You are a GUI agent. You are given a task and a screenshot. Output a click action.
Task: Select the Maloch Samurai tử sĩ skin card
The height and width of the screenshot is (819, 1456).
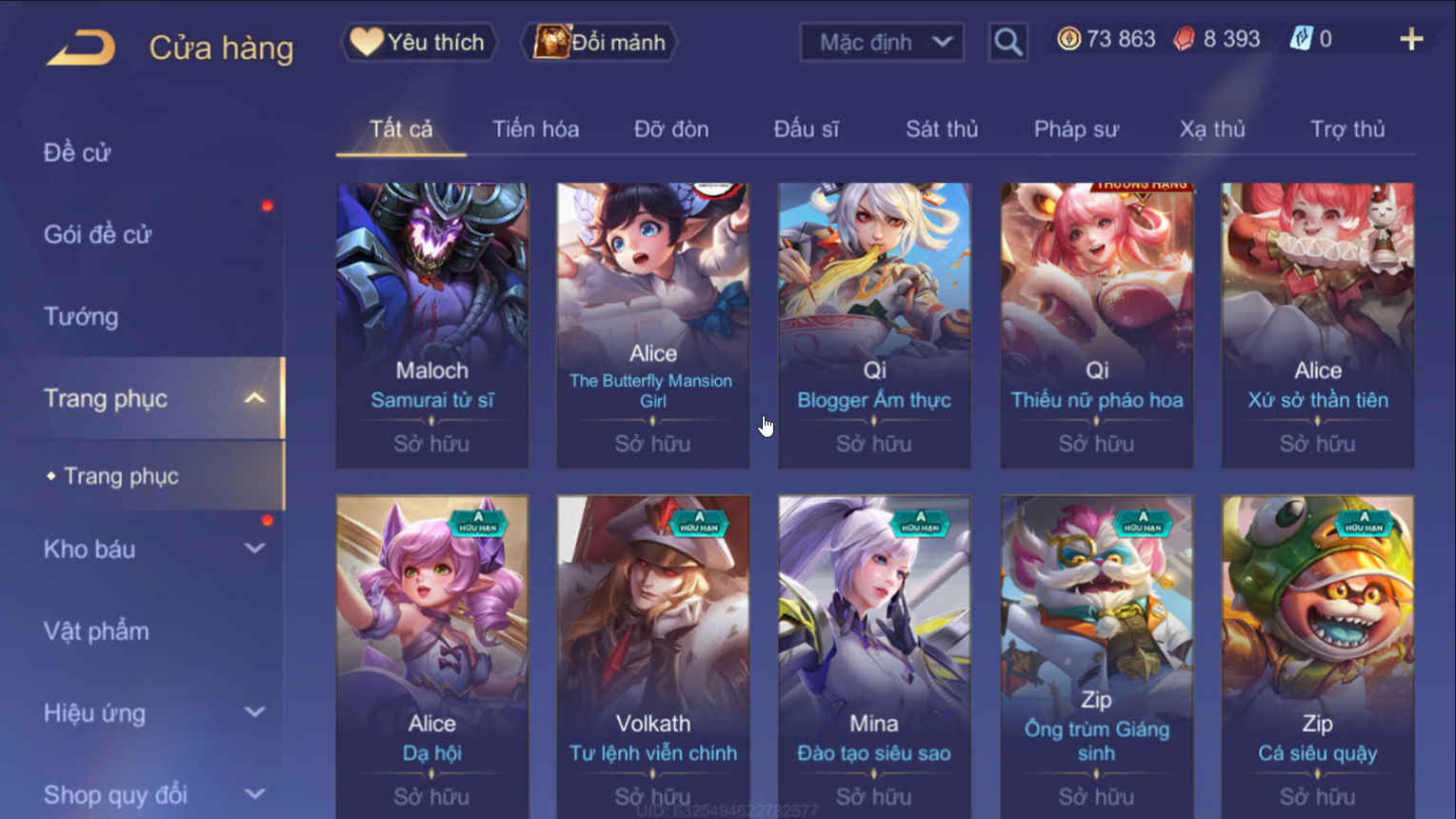tap(431, 325)
